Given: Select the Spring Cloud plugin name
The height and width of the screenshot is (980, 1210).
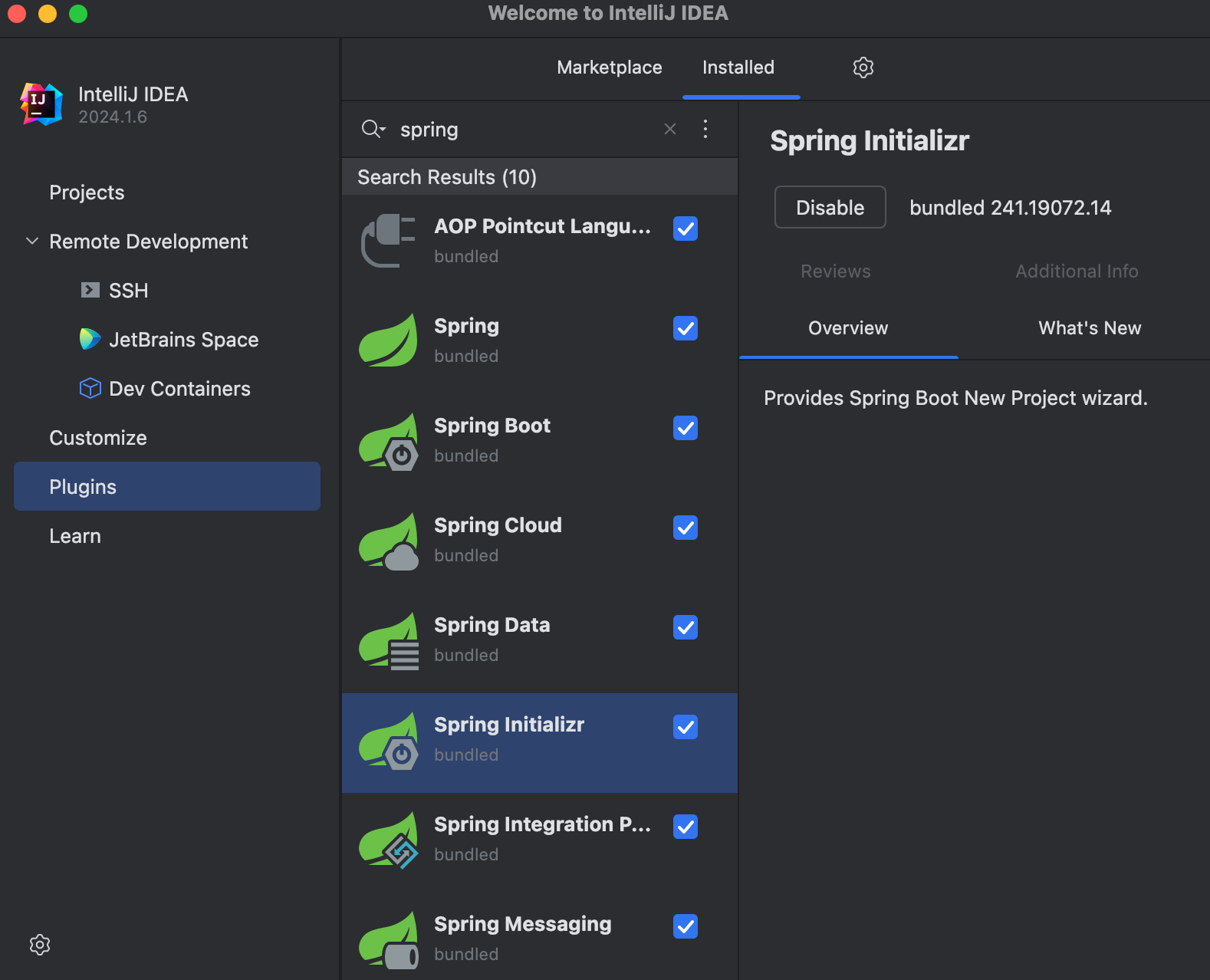Looking at the screenshot, I should tap(498, 525).
